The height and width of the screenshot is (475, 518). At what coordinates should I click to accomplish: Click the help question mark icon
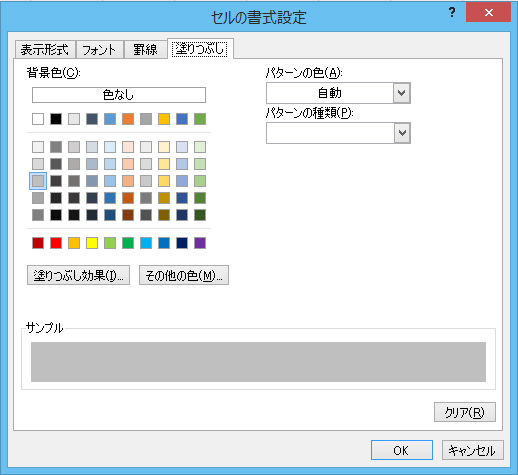[452, 12]
